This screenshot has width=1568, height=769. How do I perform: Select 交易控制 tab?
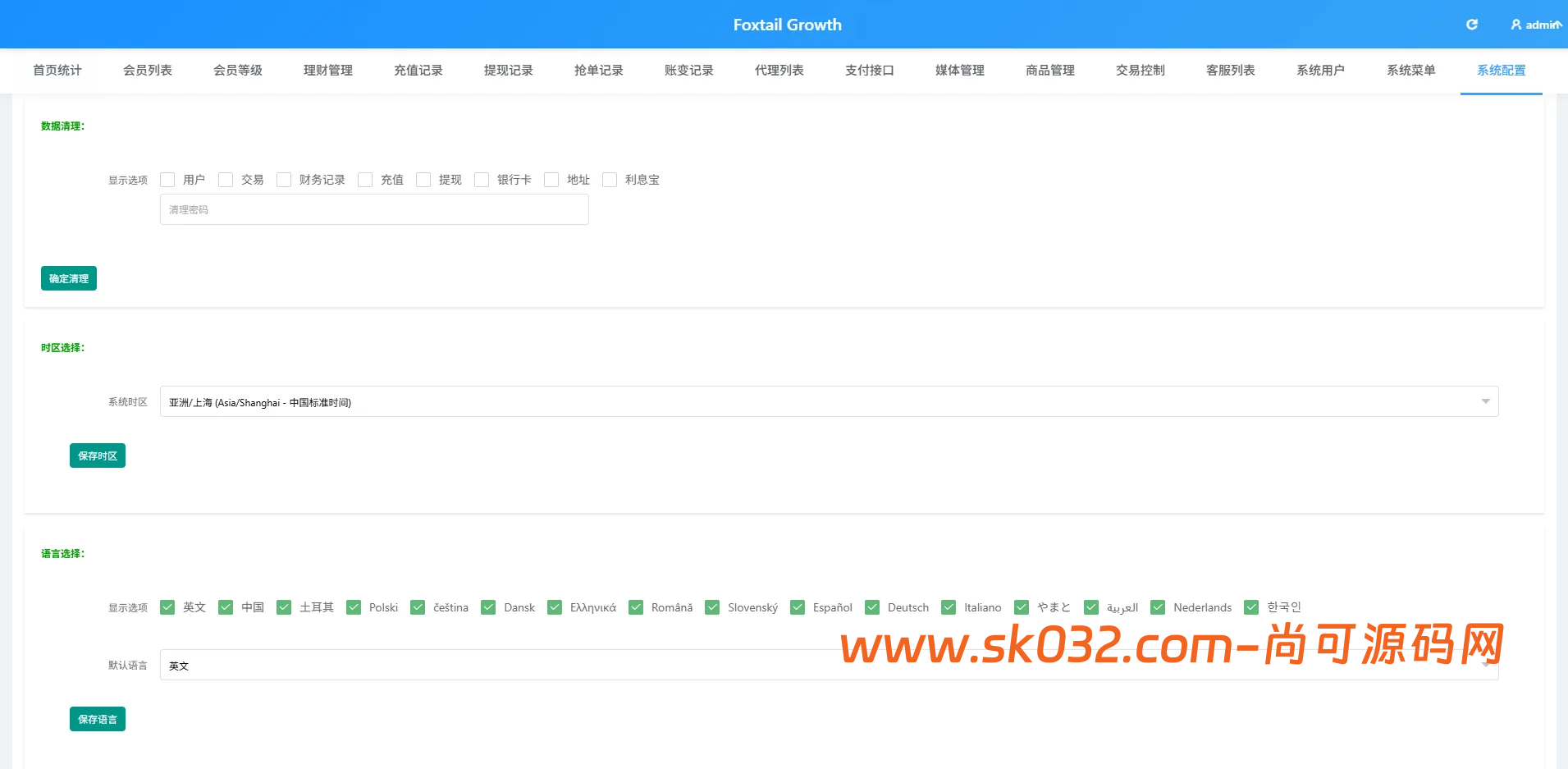pos(1141,71)
